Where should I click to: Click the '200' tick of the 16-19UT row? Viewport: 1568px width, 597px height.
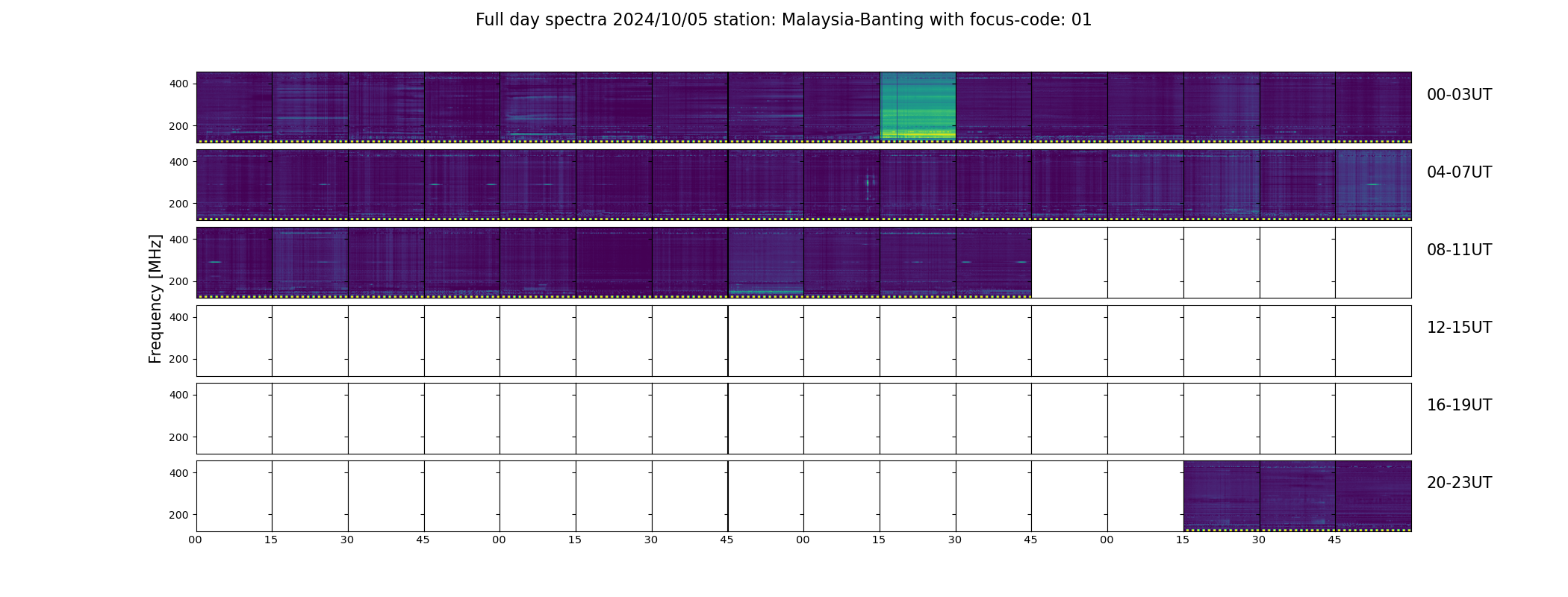[178, 437]
